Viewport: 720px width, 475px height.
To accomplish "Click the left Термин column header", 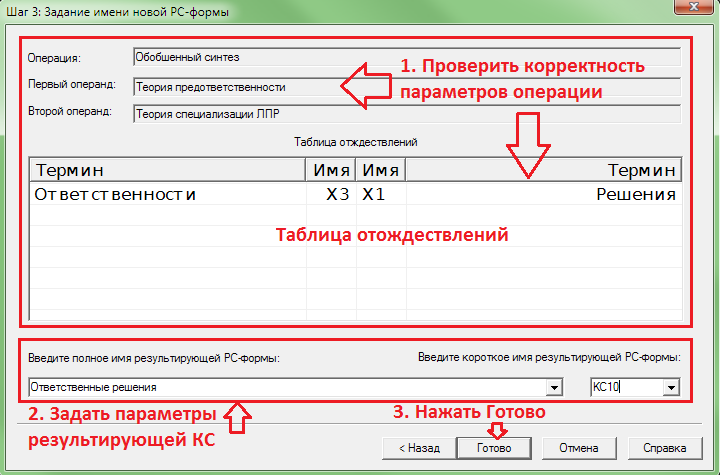I will (x=168, y=170).
